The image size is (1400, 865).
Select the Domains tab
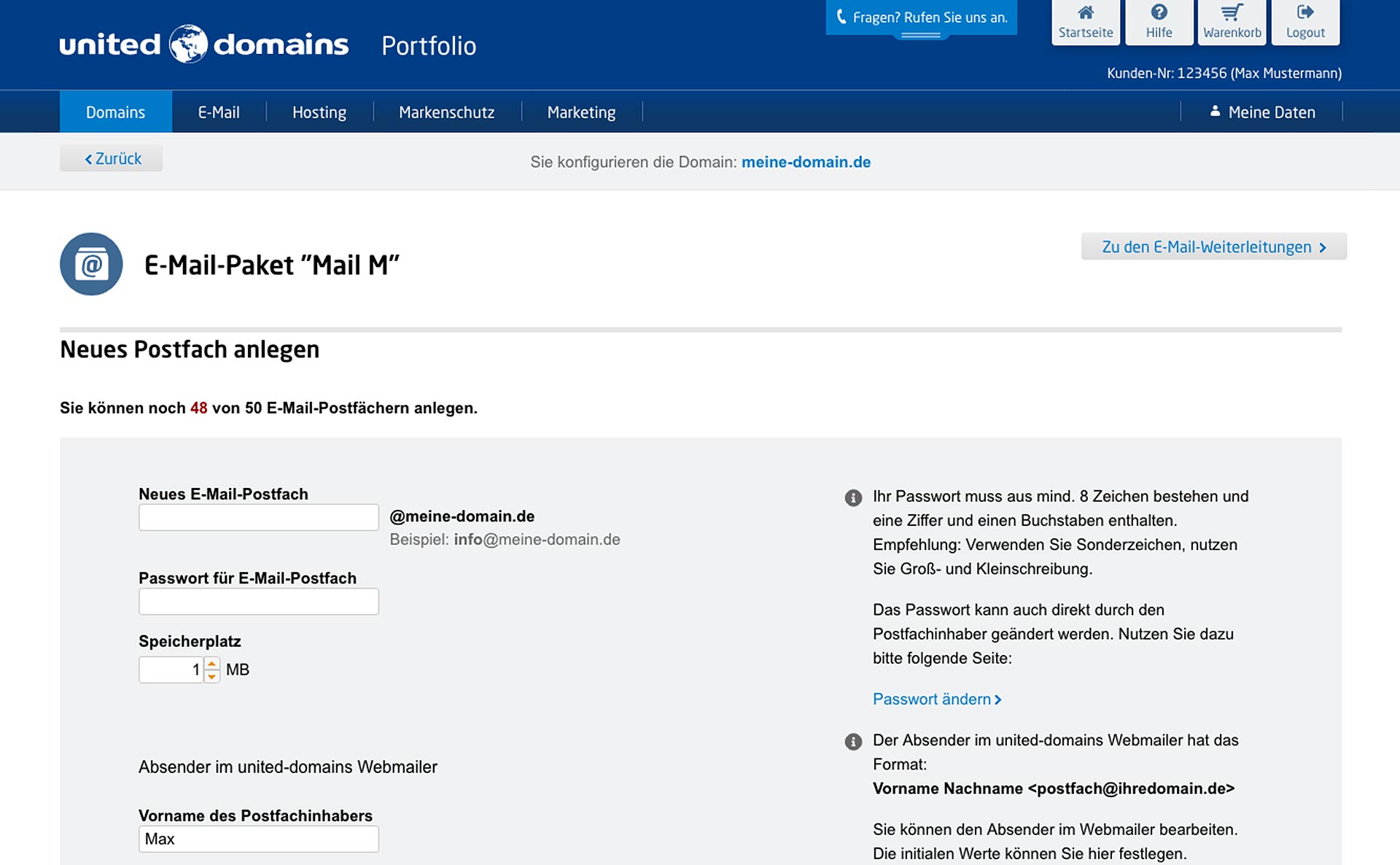point(116,112)
